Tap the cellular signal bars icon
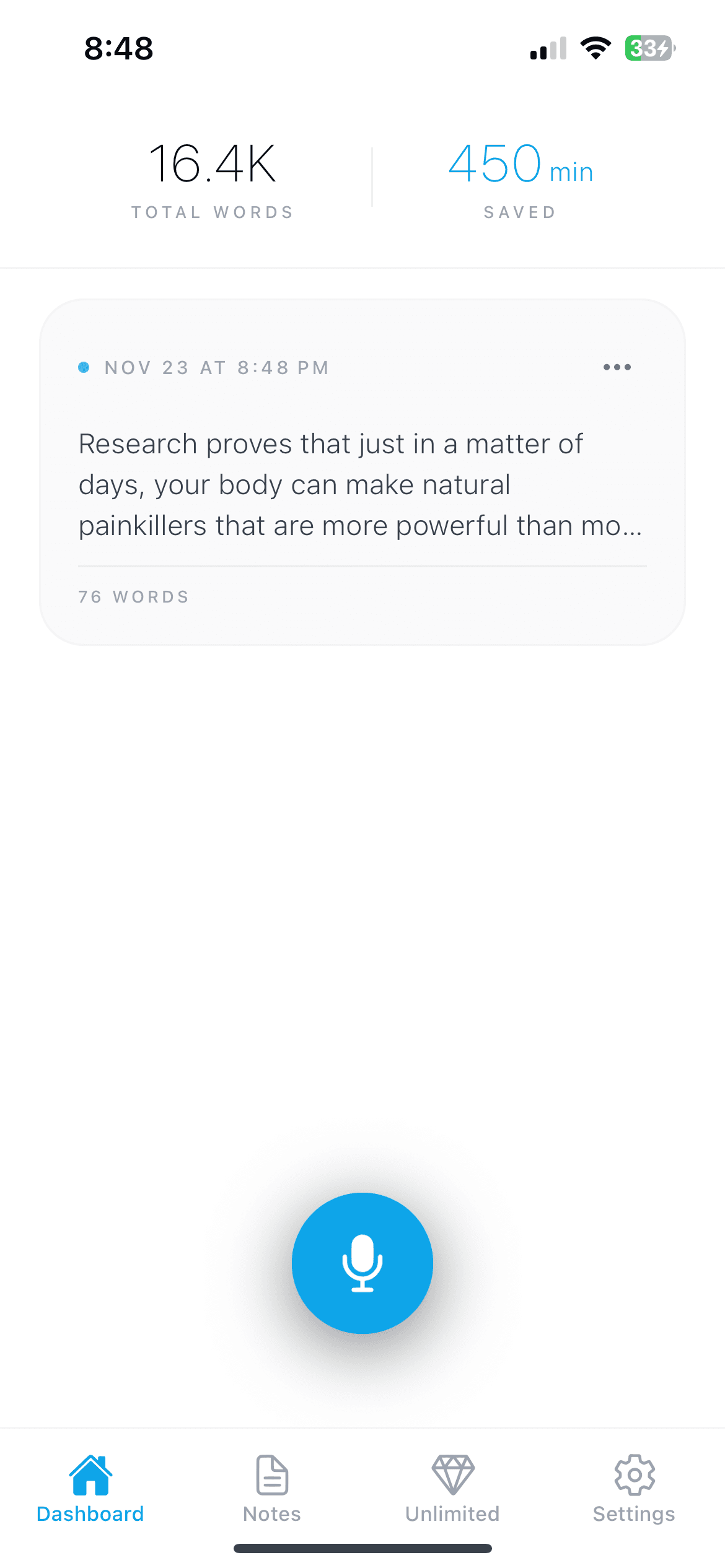Viewport: 725px width, 1568px height. pos(548,48)
